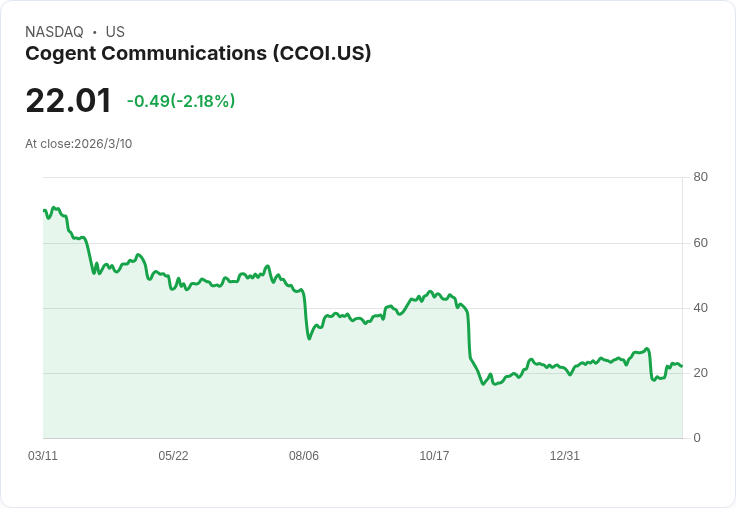Select the 03/11 date on the time axis
Viewport: 736px width, 508px height.
click(x=43, y=456)
